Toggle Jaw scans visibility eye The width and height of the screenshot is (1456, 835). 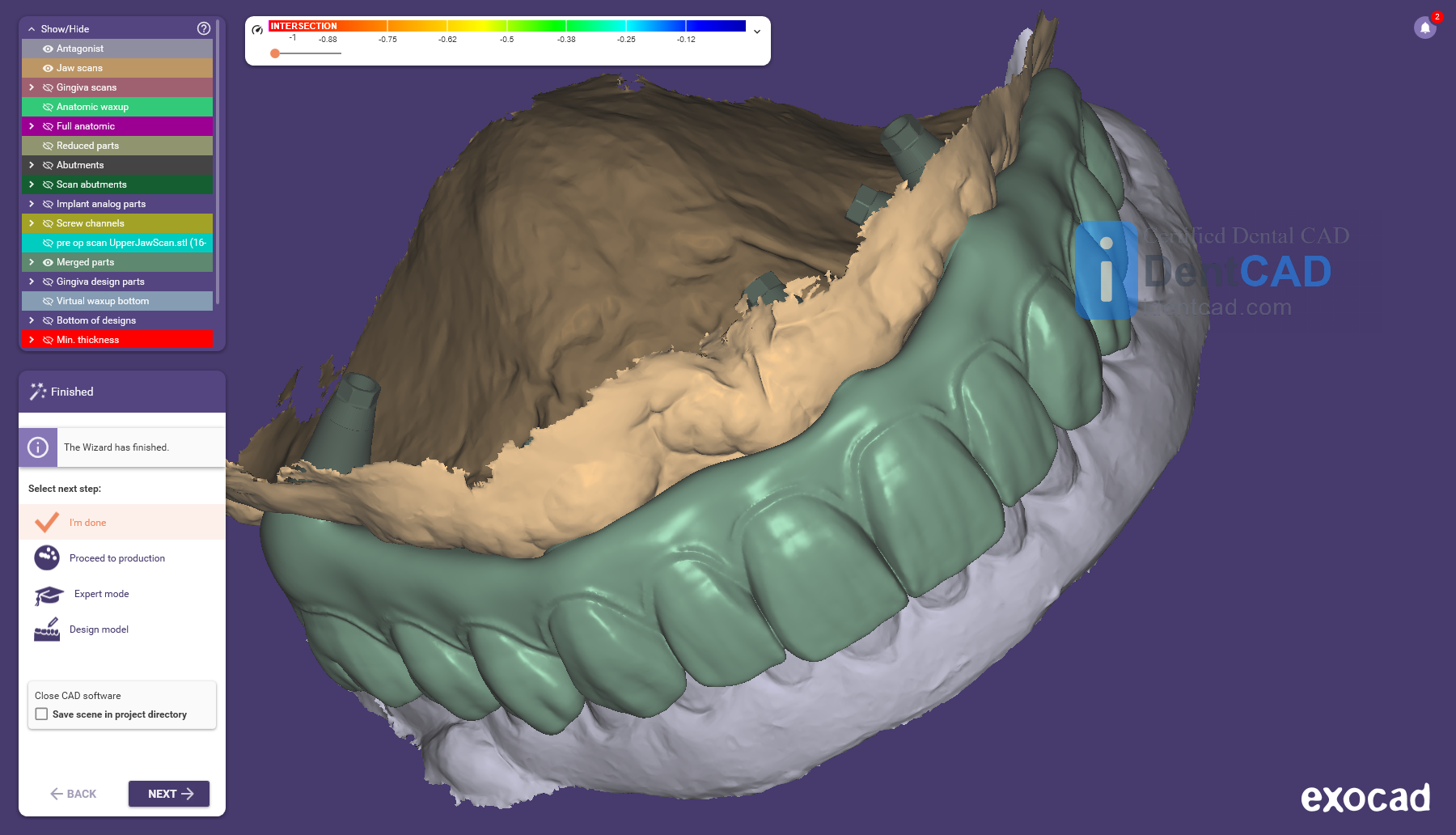[48, 68]
